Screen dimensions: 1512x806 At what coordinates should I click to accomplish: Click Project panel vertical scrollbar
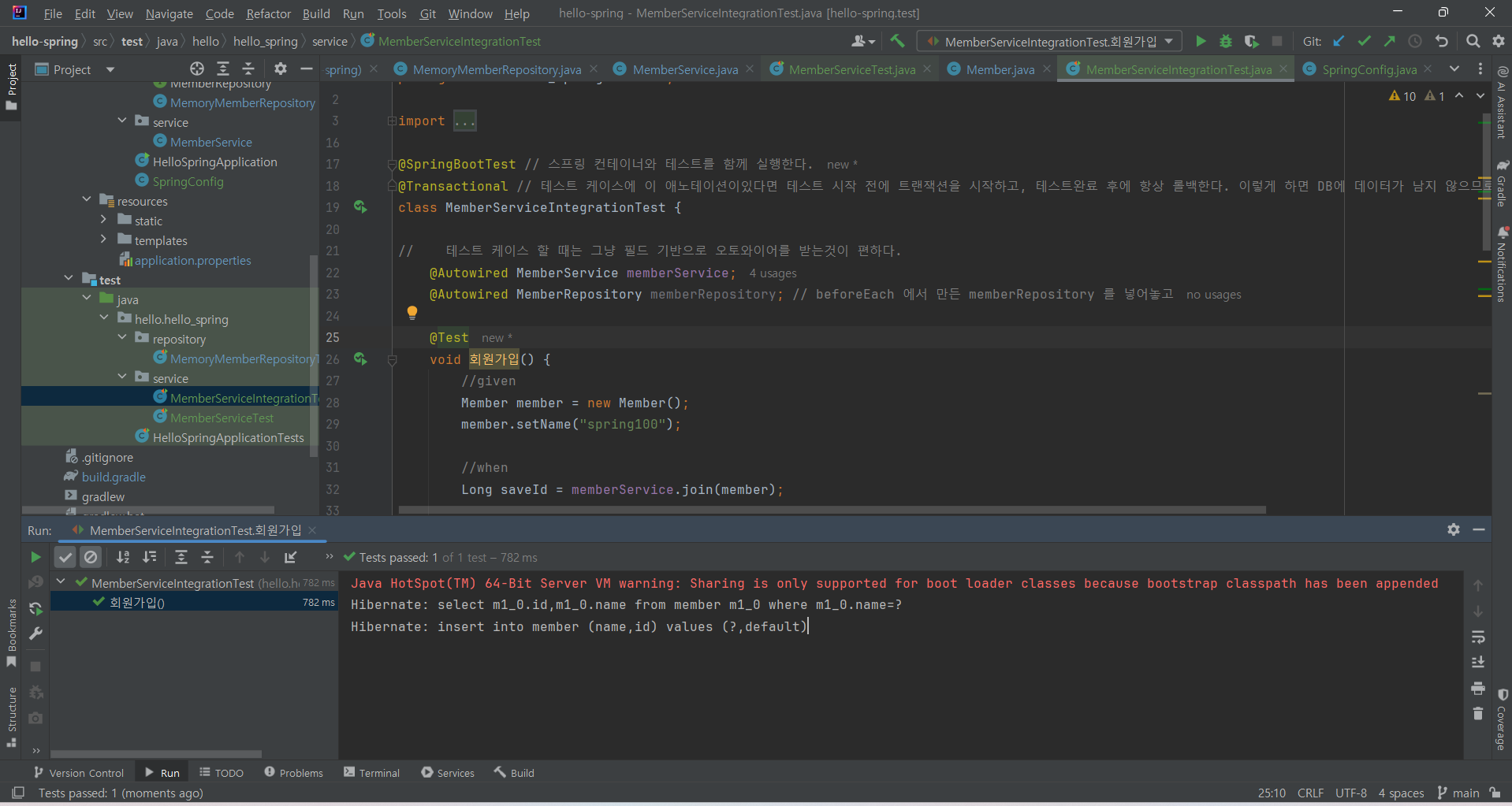click(313, 355)
